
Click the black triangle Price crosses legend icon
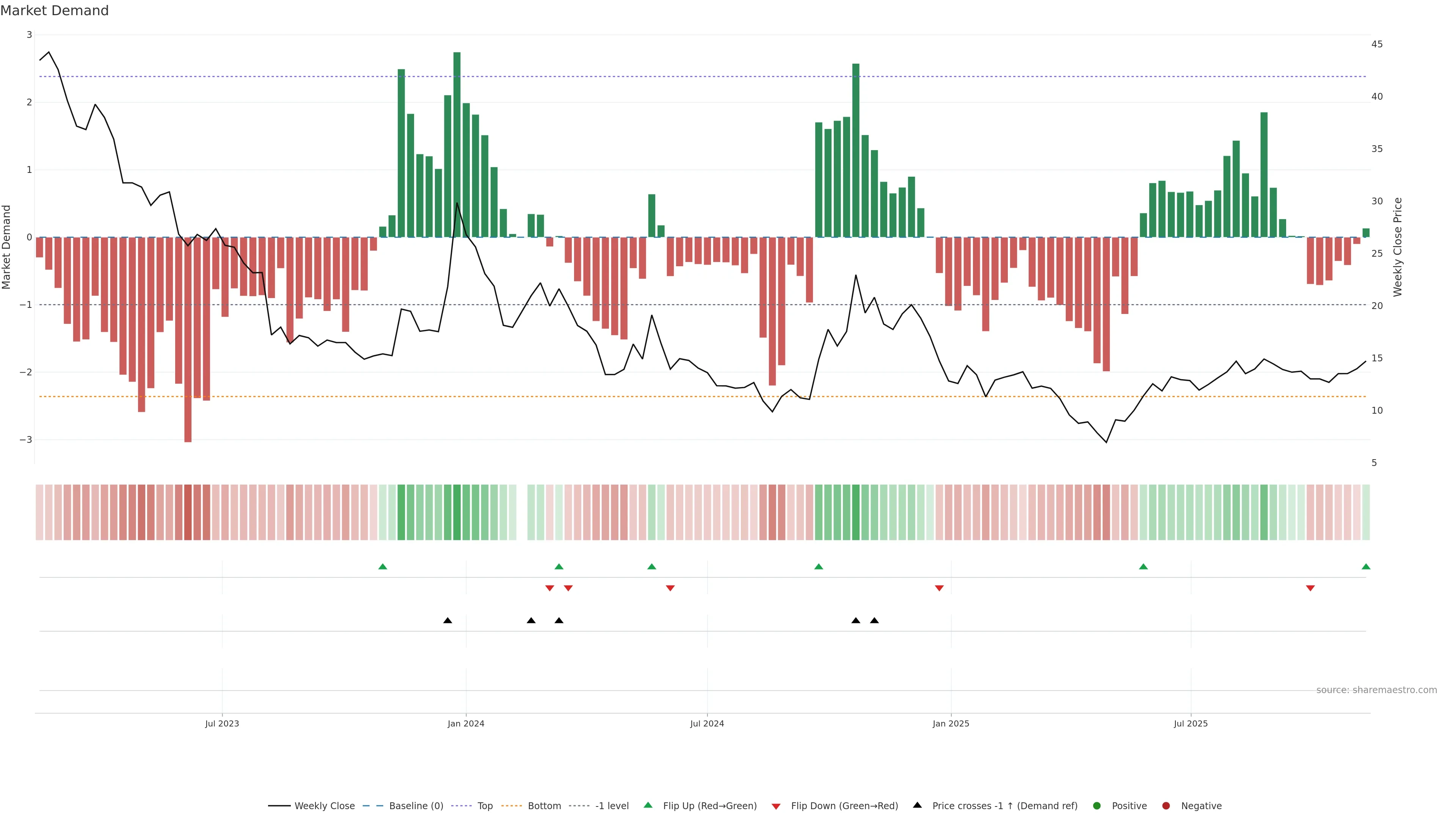click(x=917, y=805)
